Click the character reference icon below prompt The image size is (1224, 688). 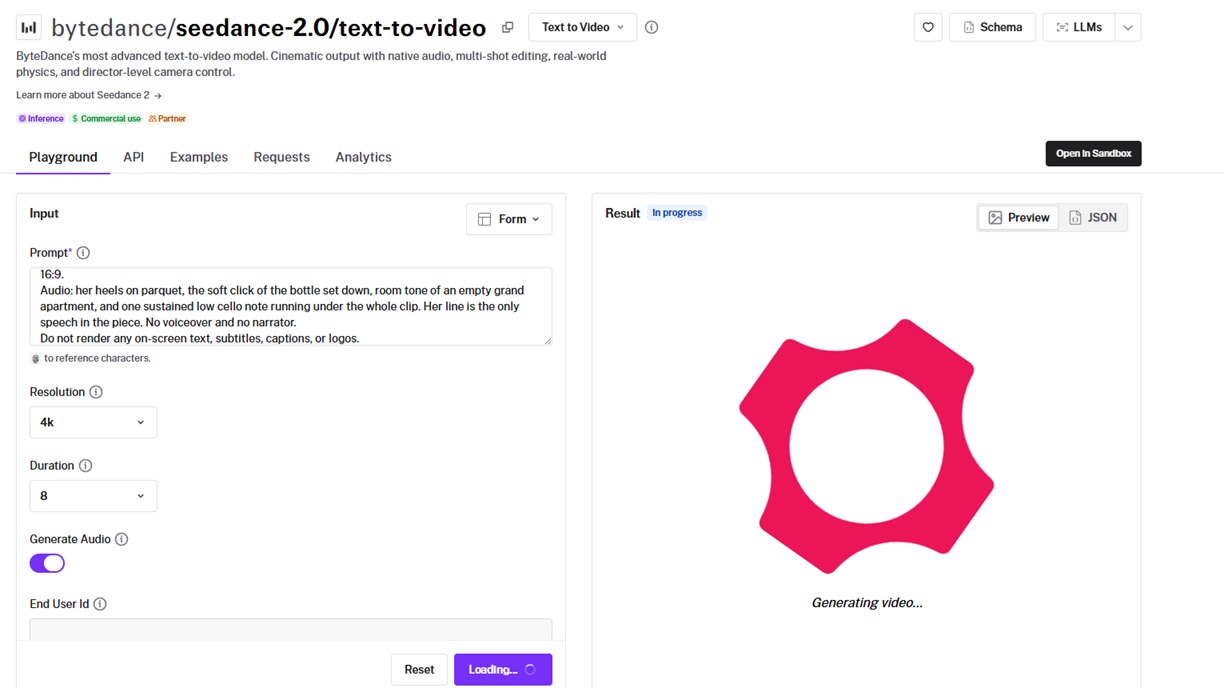(35, 358)
